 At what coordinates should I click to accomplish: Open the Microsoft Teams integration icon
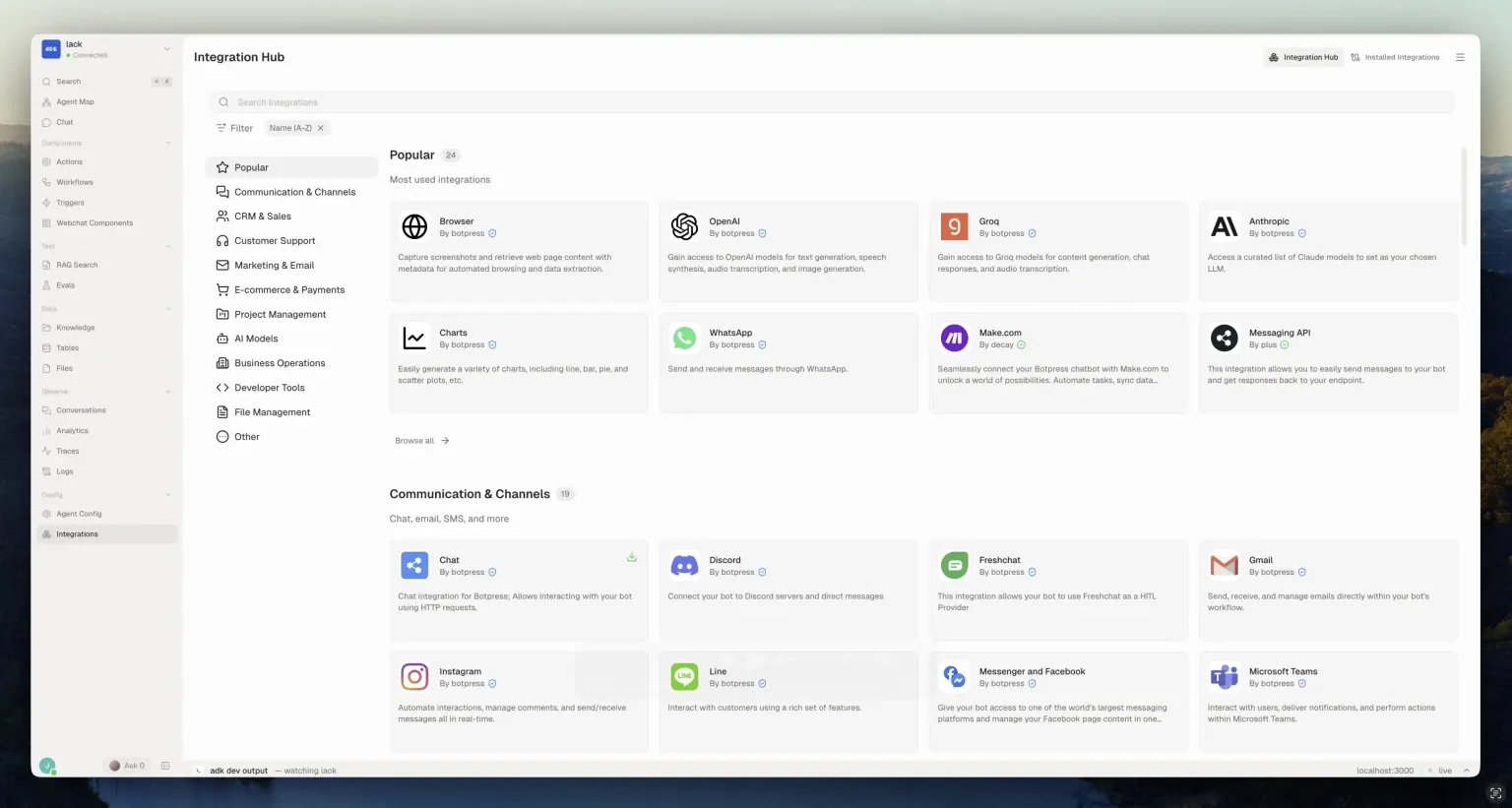1224,677
